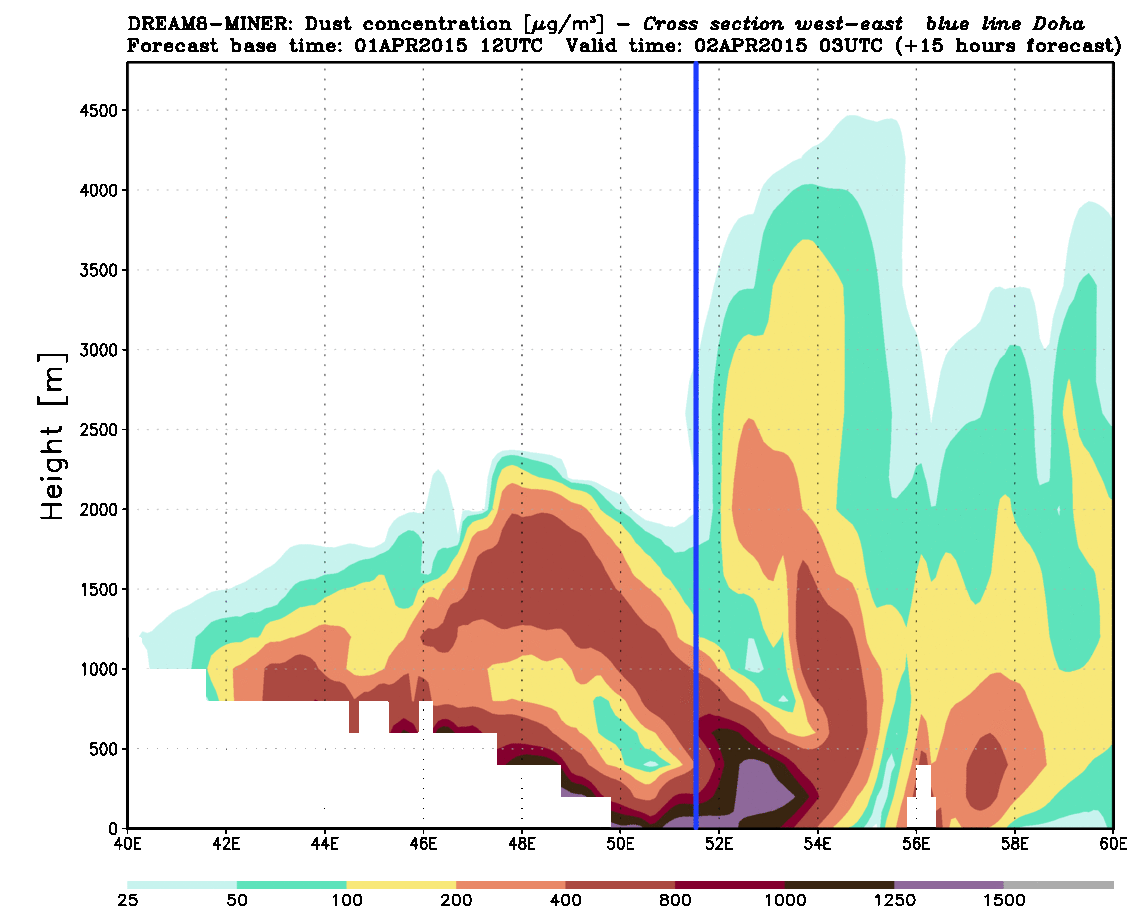Image resolution: width=1142 pixels, height=923 pixels.
Task: Click the purple 1250-1500 legend swatch
Action: coord(950,884)
